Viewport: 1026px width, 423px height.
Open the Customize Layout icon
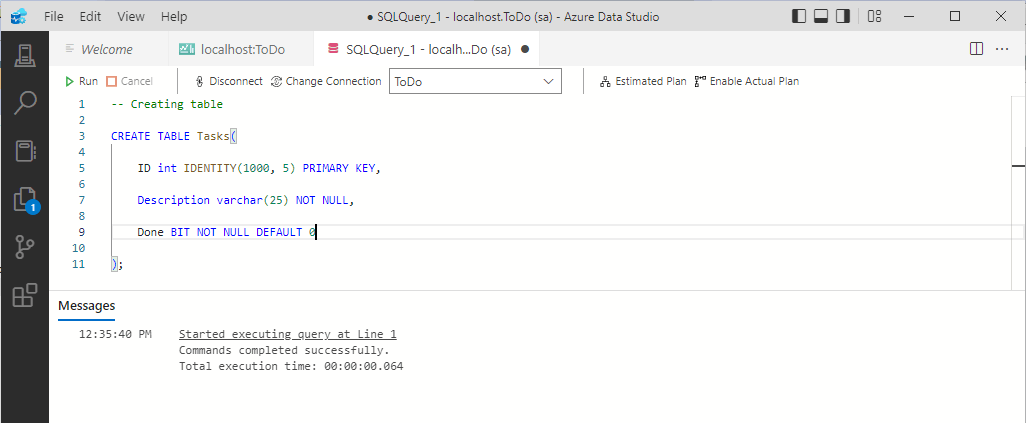(874, 16)
